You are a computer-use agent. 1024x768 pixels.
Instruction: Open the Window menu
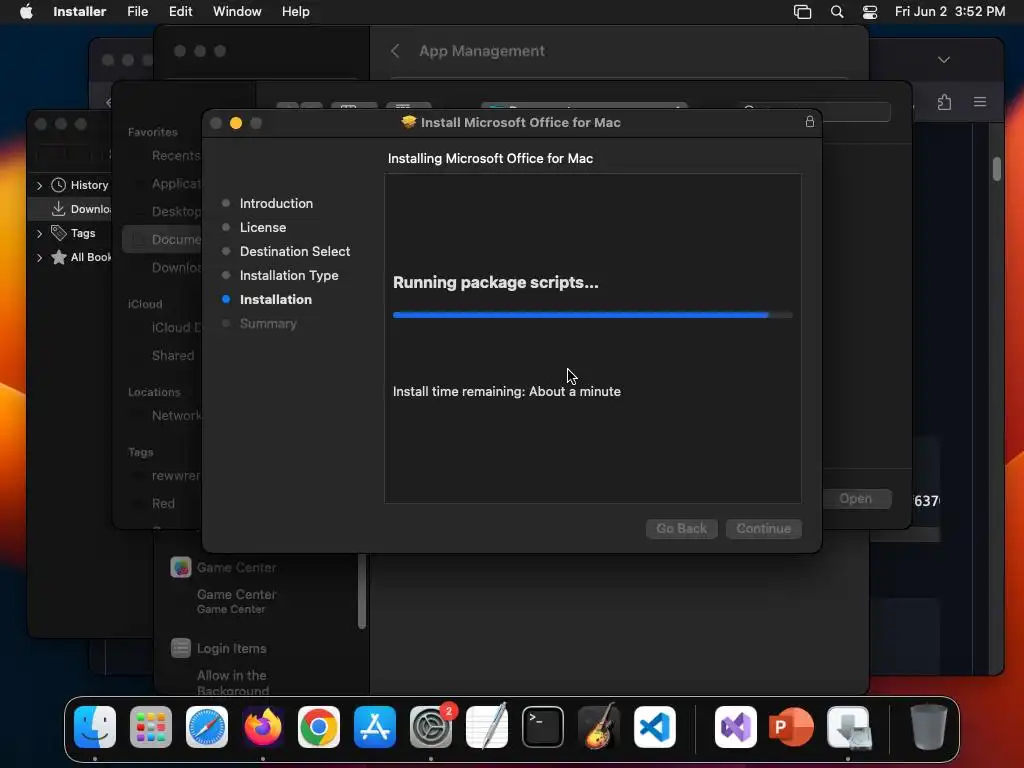tap(237, 11)
